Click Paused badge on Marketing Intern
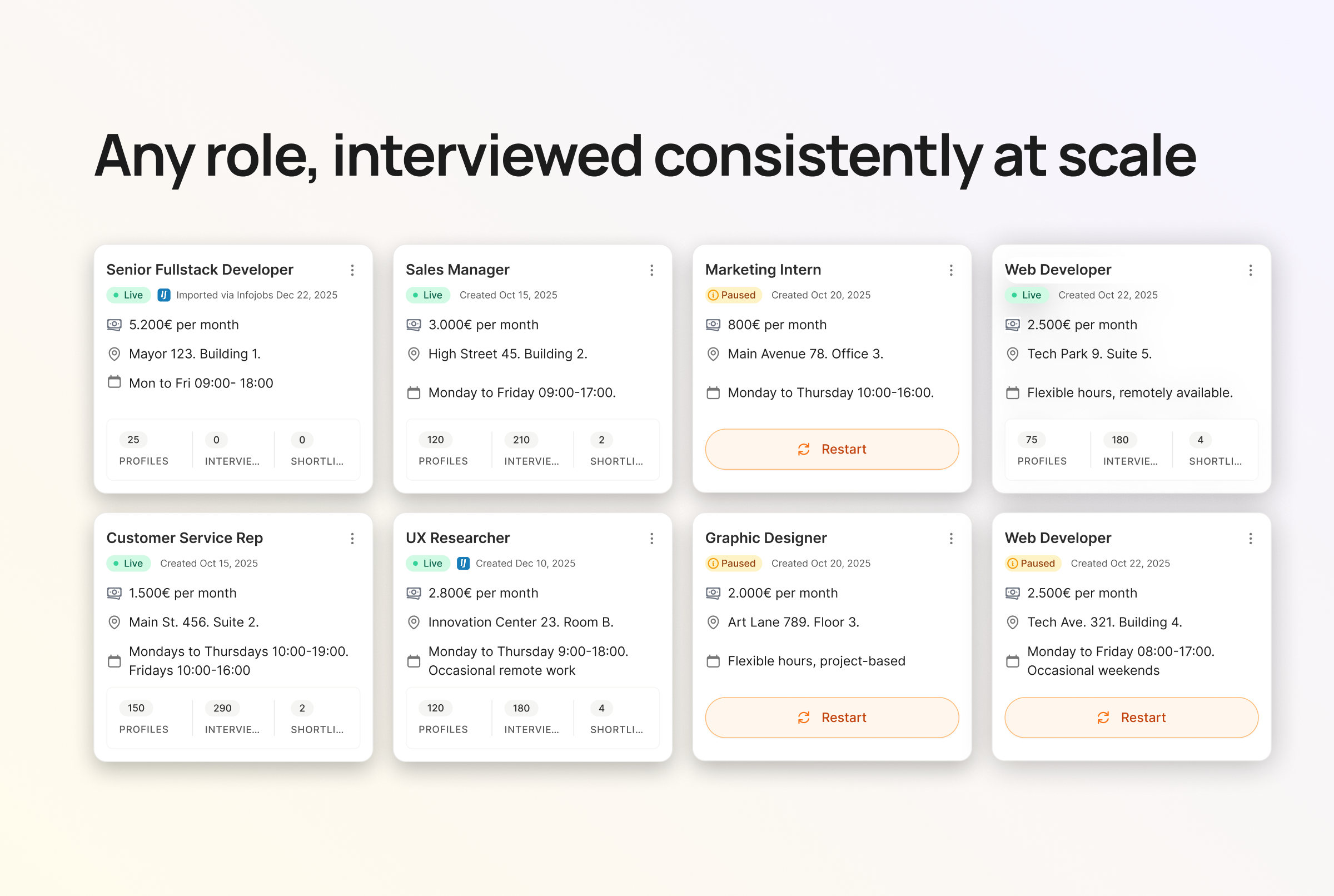 coord(733,295)
